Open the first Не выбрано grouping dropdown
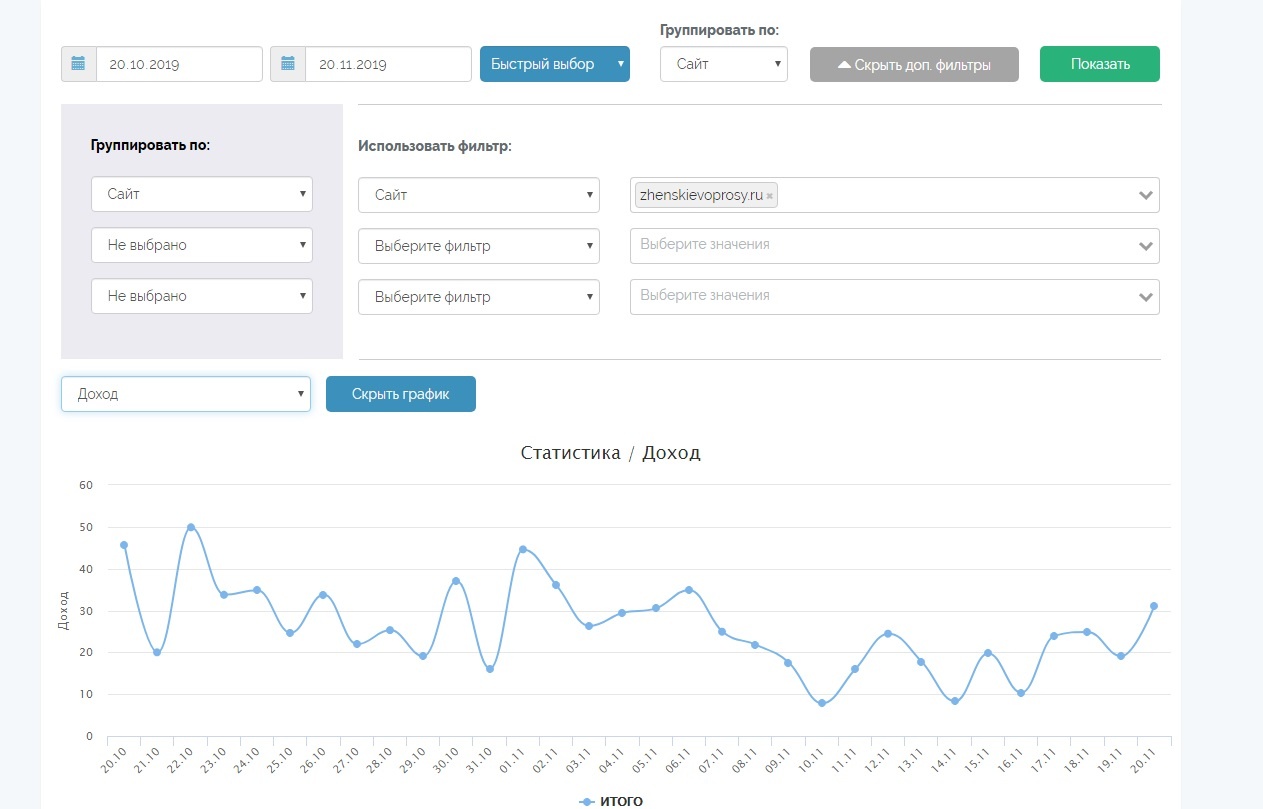Viewport: 1263px width, 809px height. click(201, 245)
